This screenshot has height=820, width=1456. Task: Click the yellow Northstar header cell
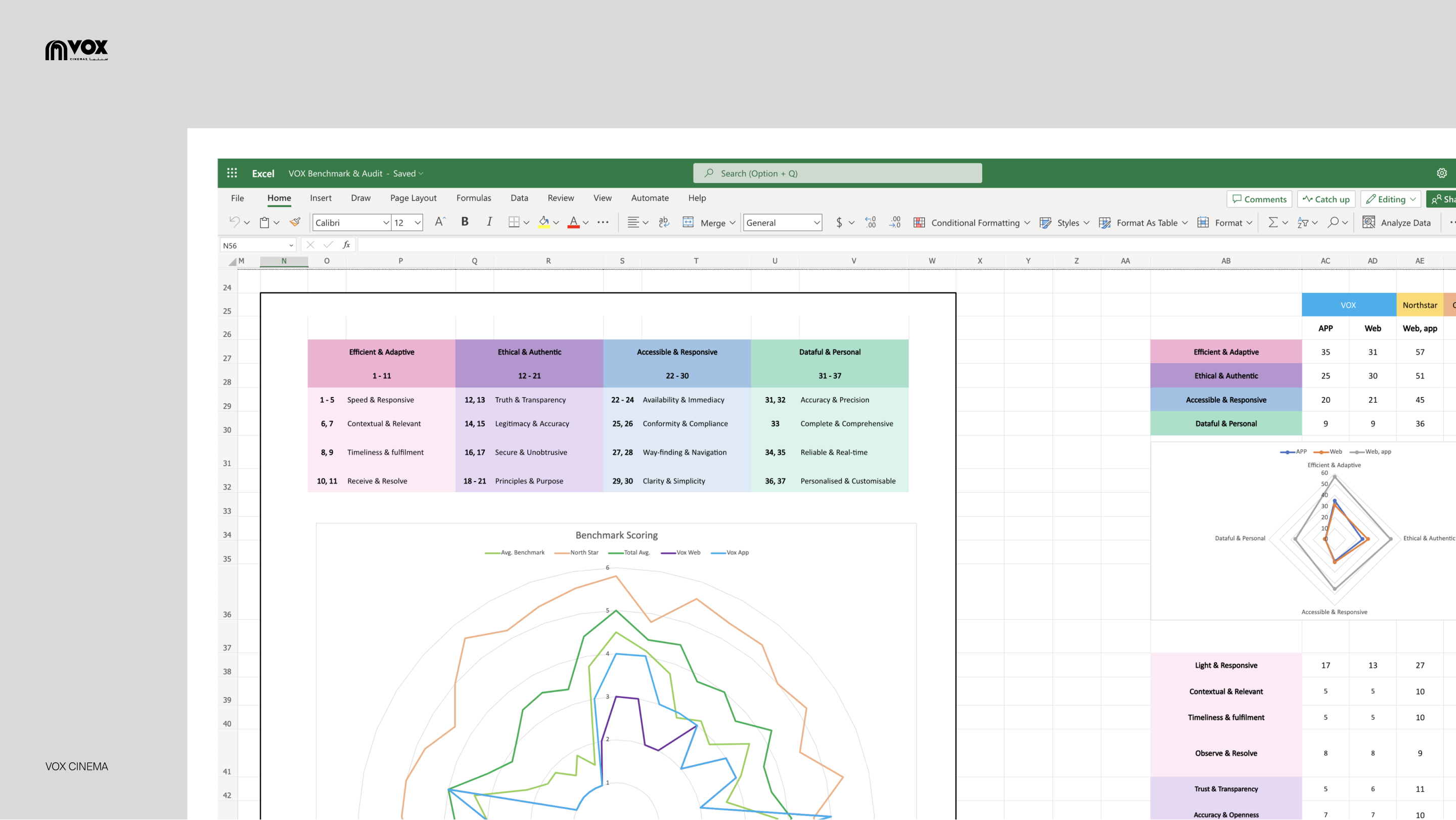point(1420,305)
